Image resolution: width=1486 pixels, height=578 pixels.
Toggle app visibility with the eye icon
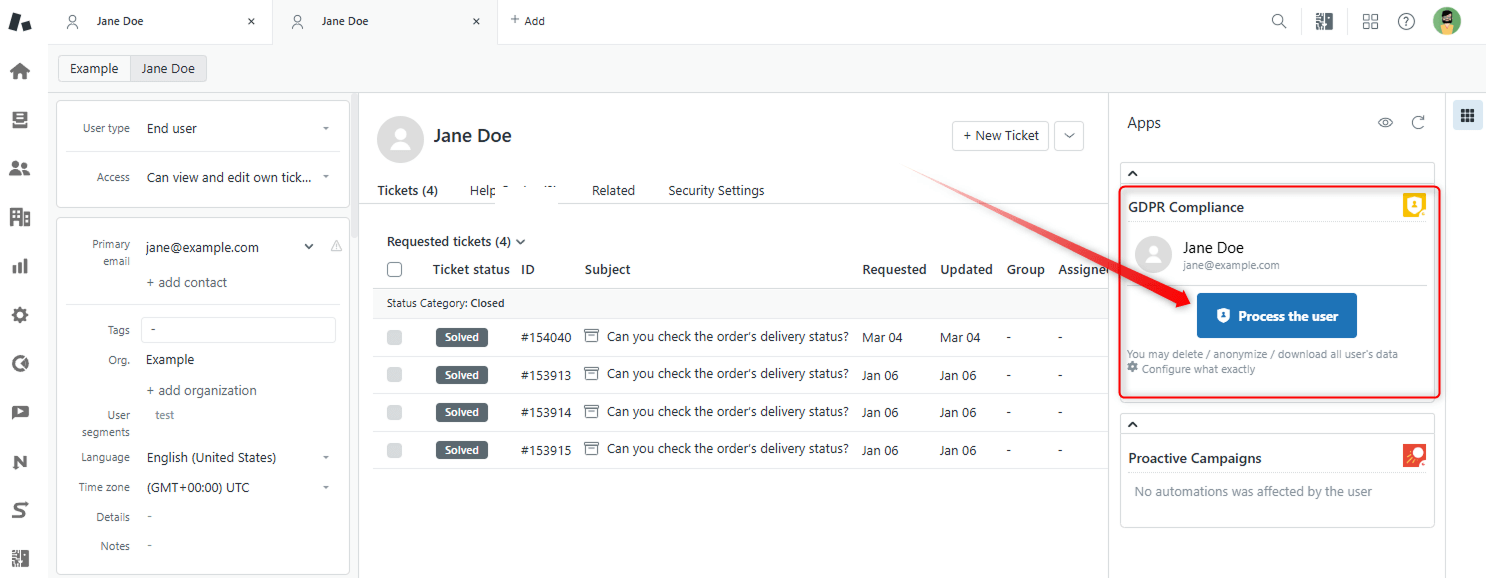click(1385, 123)
